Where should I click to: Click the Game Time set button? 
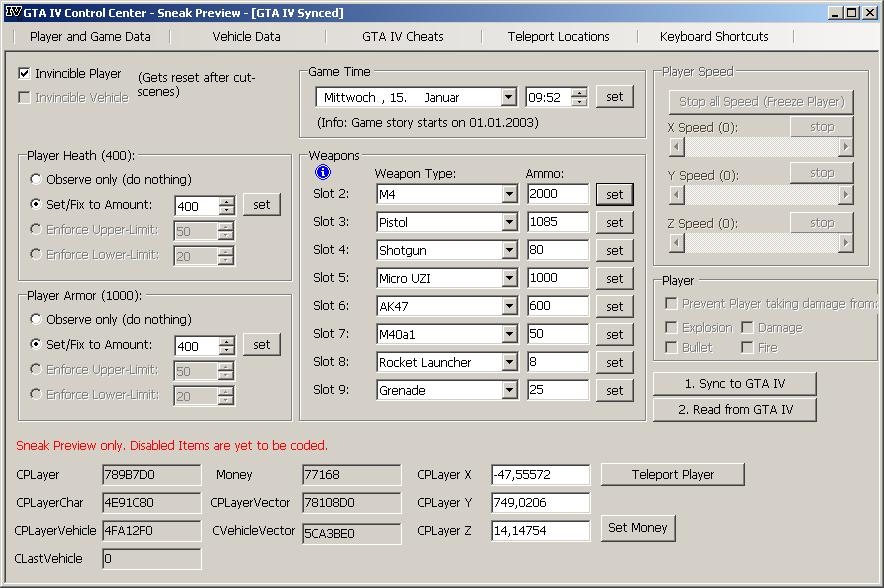pos(615,97)
